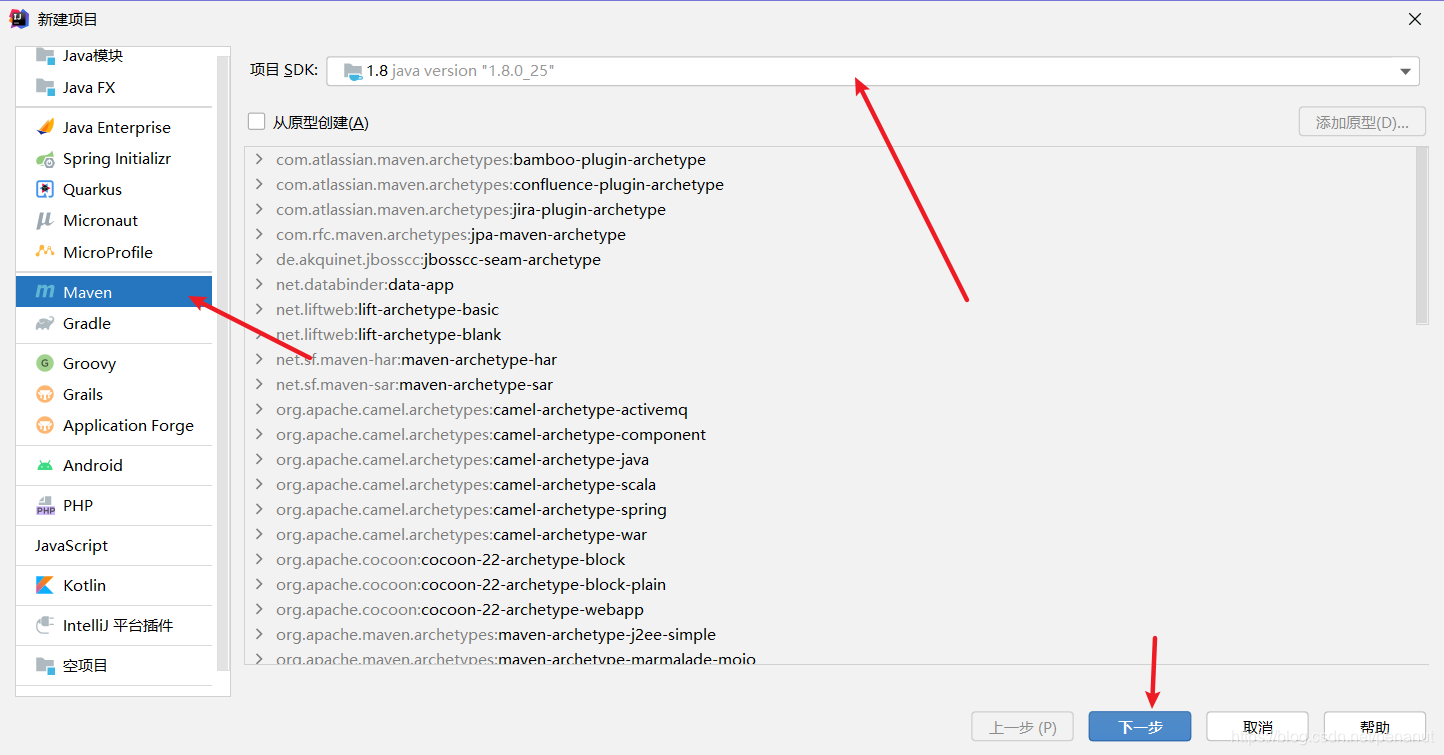Click the 空项目 folder icon
Viewport: 1444px width, 755px height.
click(x=45, y=665)
